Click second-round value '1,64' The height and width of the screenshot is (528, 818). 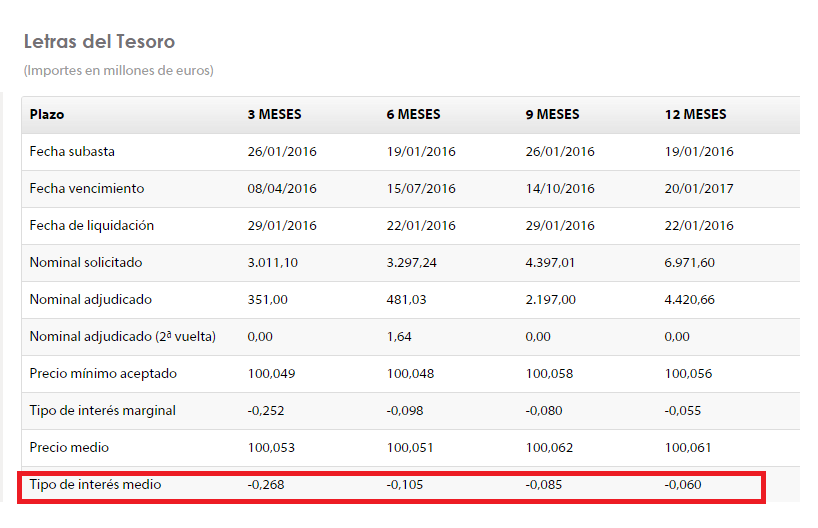(399, 337)
